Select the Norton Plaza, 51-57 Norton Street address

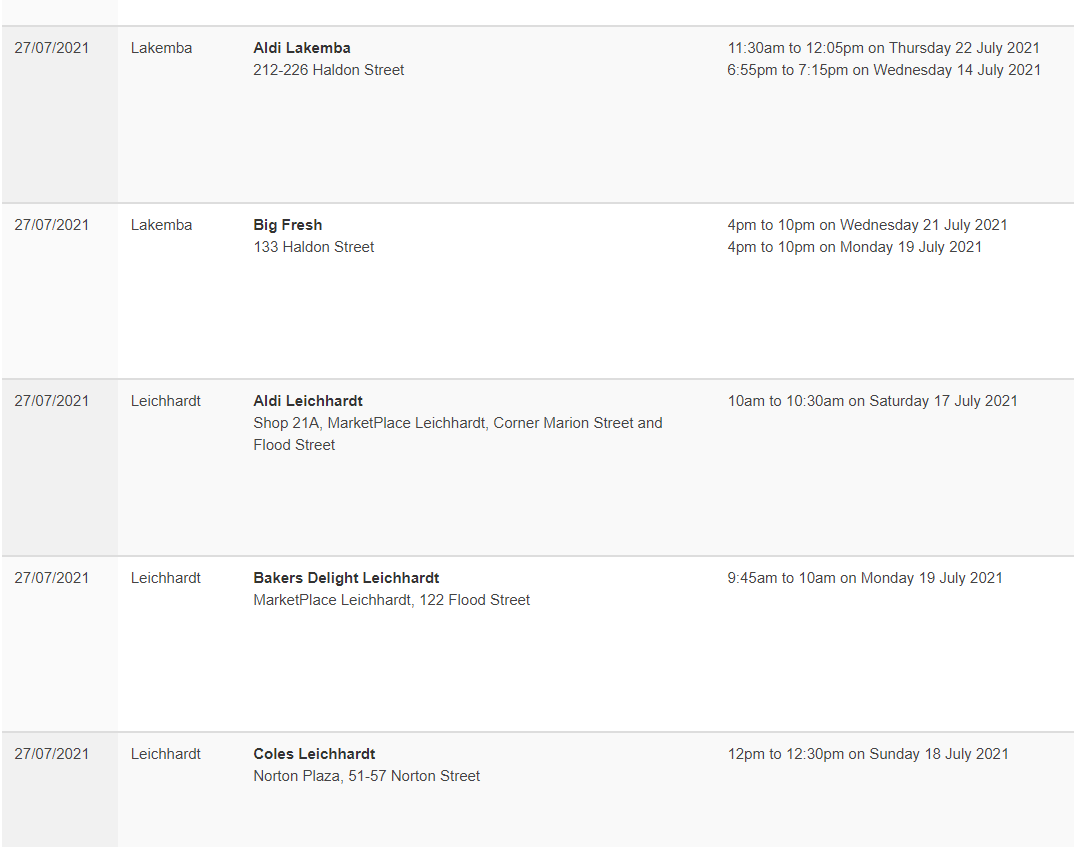366,776
